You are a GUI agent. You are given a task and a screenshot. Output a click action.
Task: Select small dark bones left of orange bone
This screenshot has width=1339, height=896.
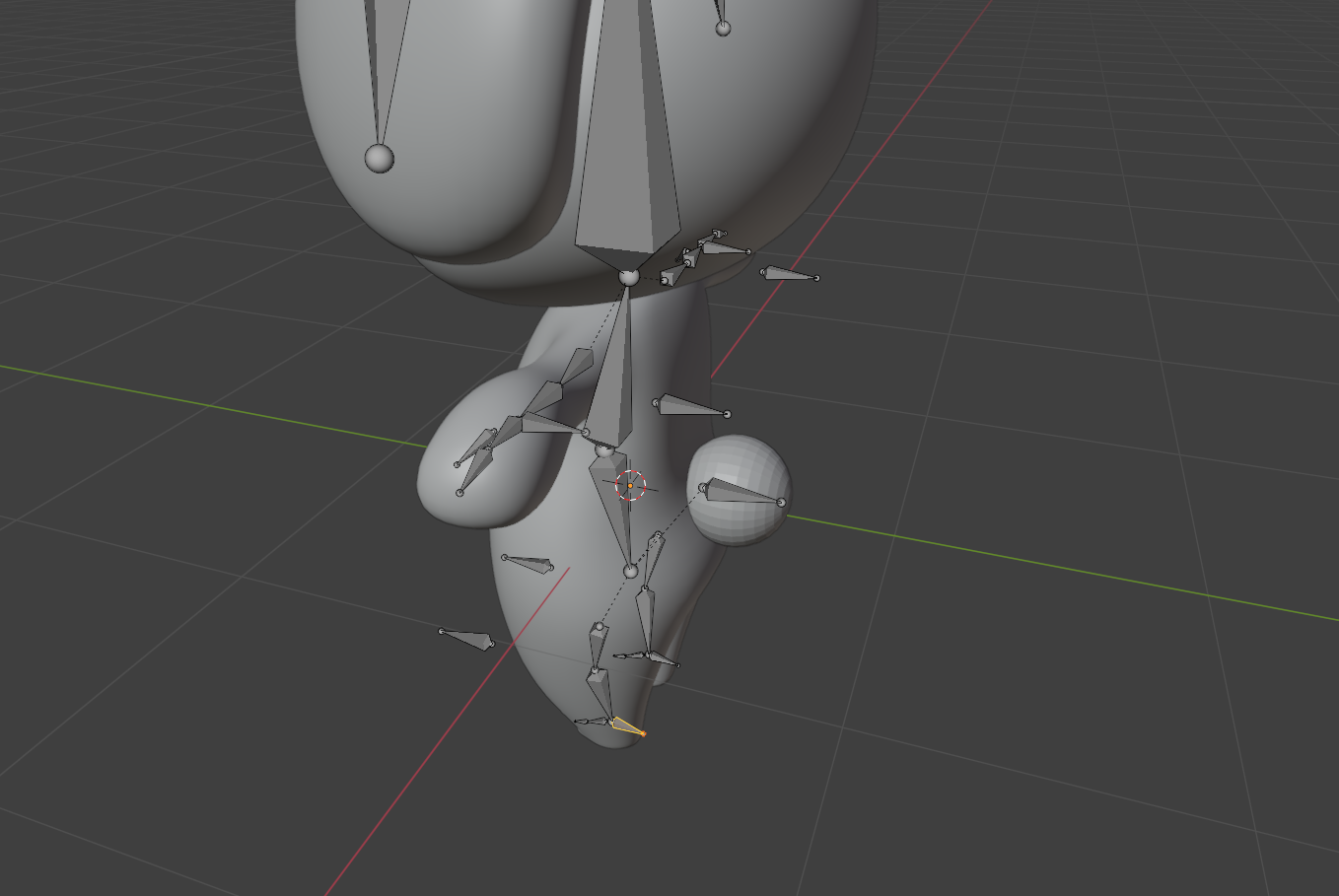coord(593,723)
